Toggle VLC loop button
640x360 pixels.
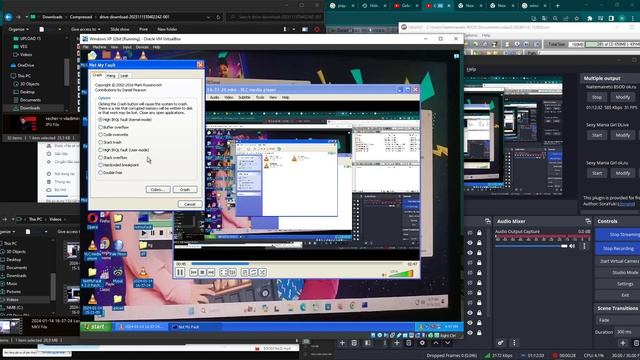[253, 272]
